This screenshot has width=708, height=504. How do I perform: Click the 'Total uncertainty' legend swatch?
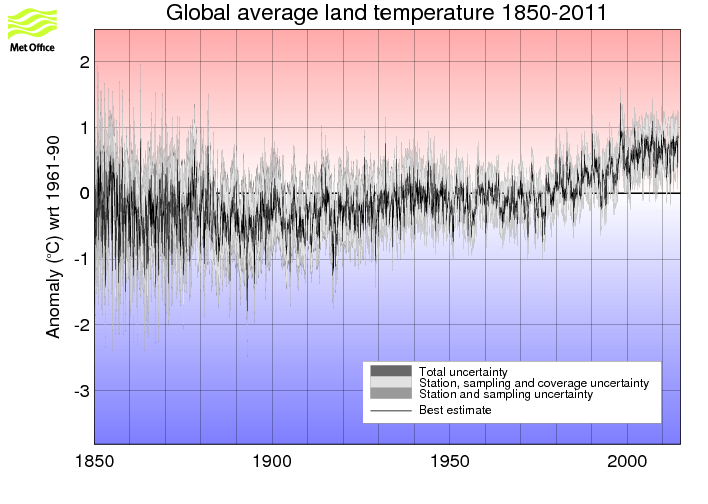[x=391, y=371]
